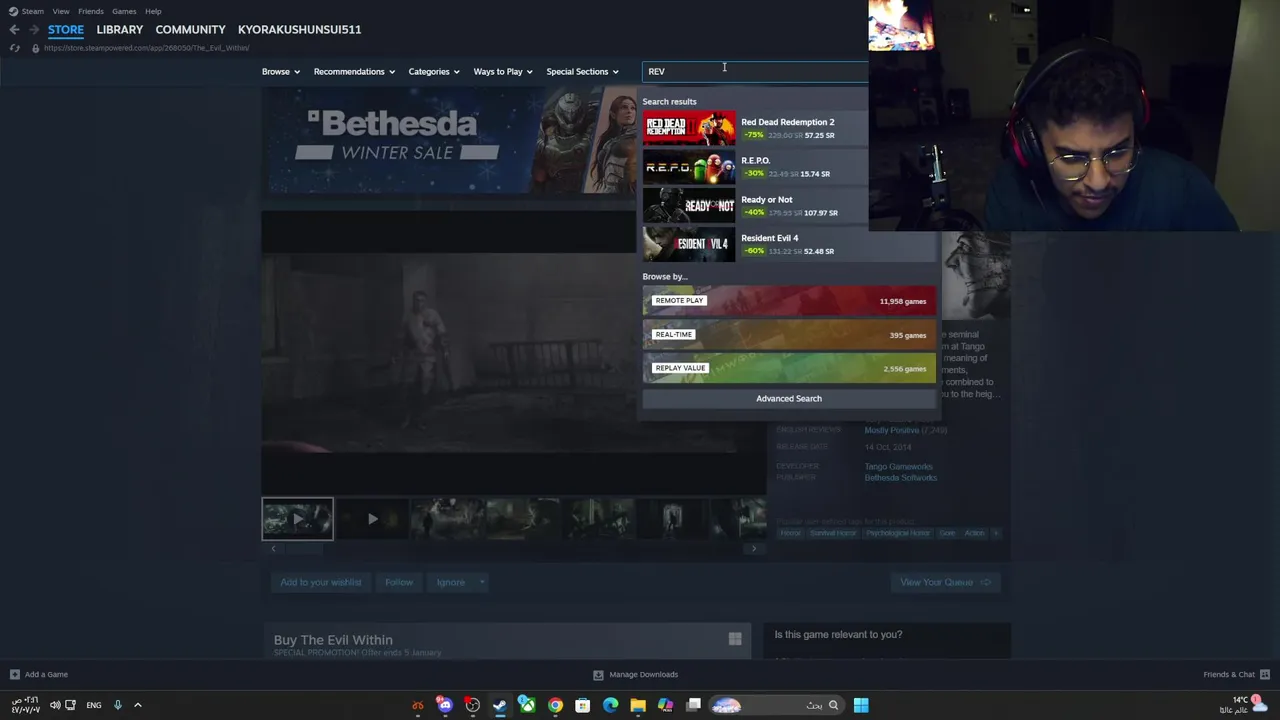Screen dimensions: 1280x720
Task: Open the KYORAKUSHUNSUI511 profile tab
Action: 299,29
